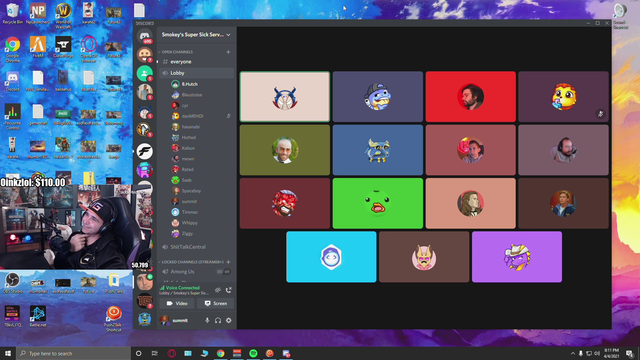The width and height of the screenshot is (640, 360).
Task: Open the white F-logo server icon
Action: pos(144,151)
